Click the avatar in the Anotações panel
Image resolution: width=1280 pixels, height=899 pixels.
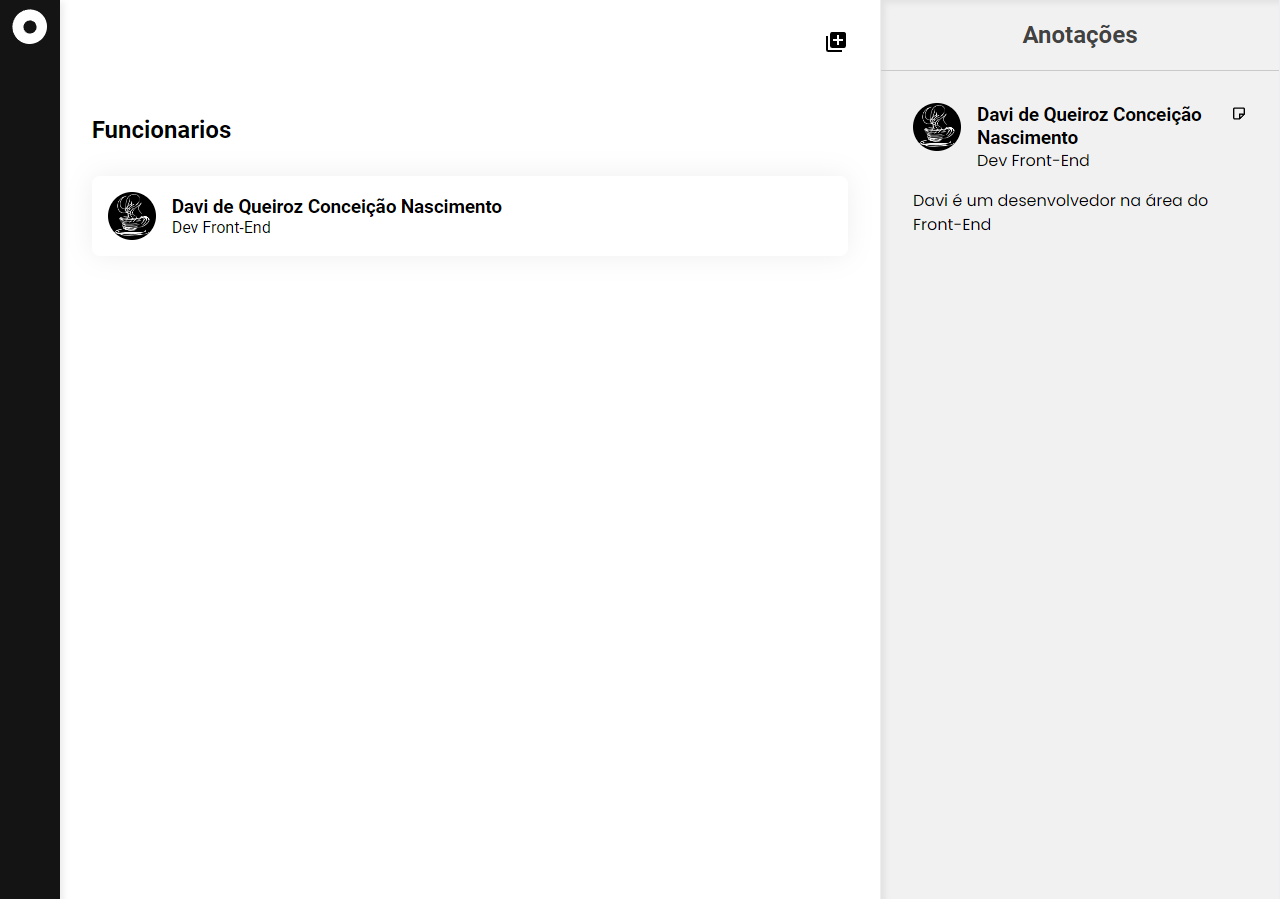tap(936, 127)
